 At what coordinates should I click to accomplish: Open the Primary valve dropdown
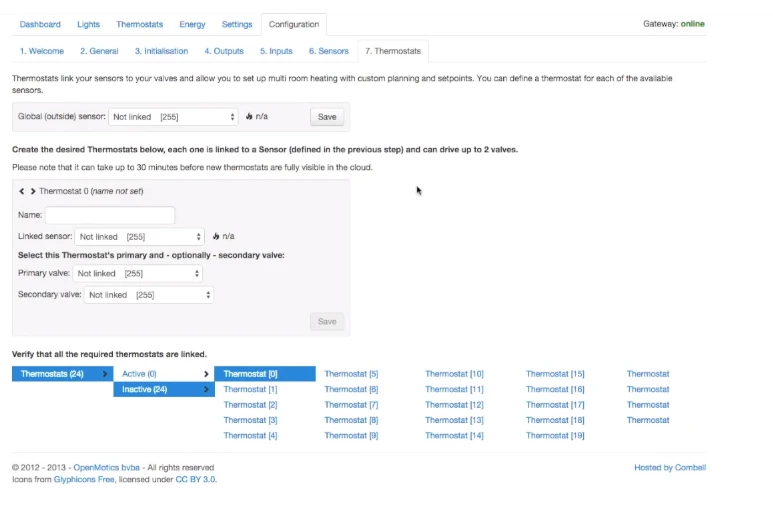pyautogui.click(x=138, y=273)
